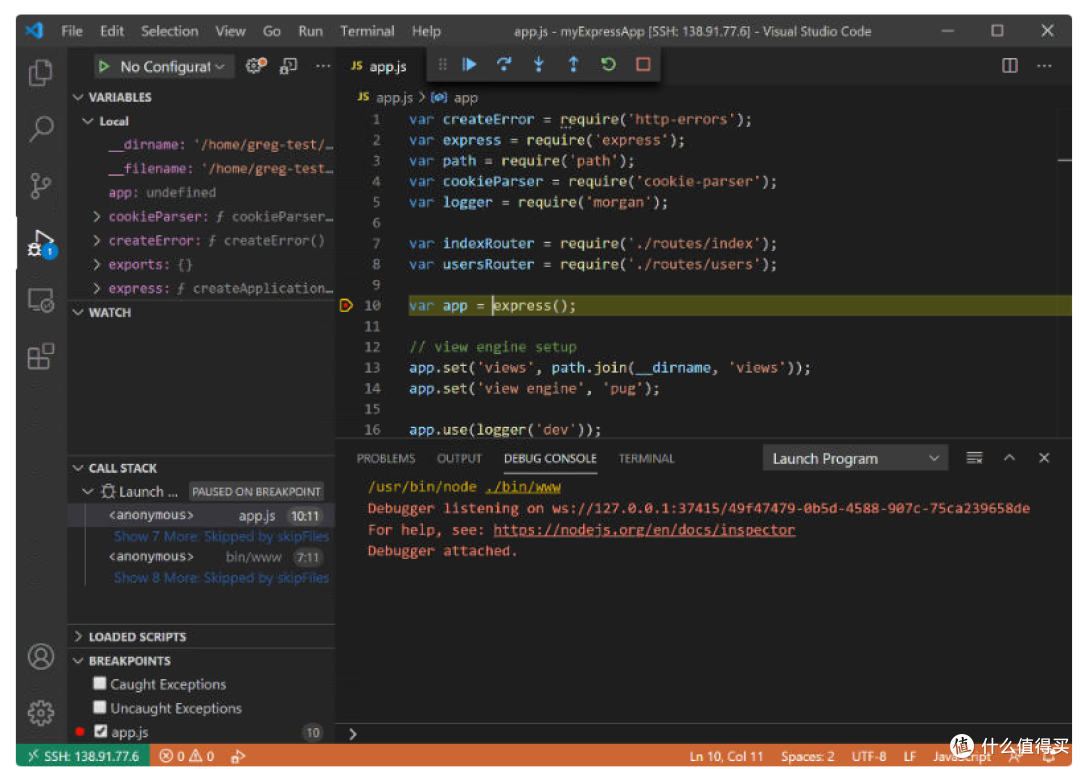1080x769 pixels.
Task: Click the breakpoint marker on line 10
Action: point(346,305)
